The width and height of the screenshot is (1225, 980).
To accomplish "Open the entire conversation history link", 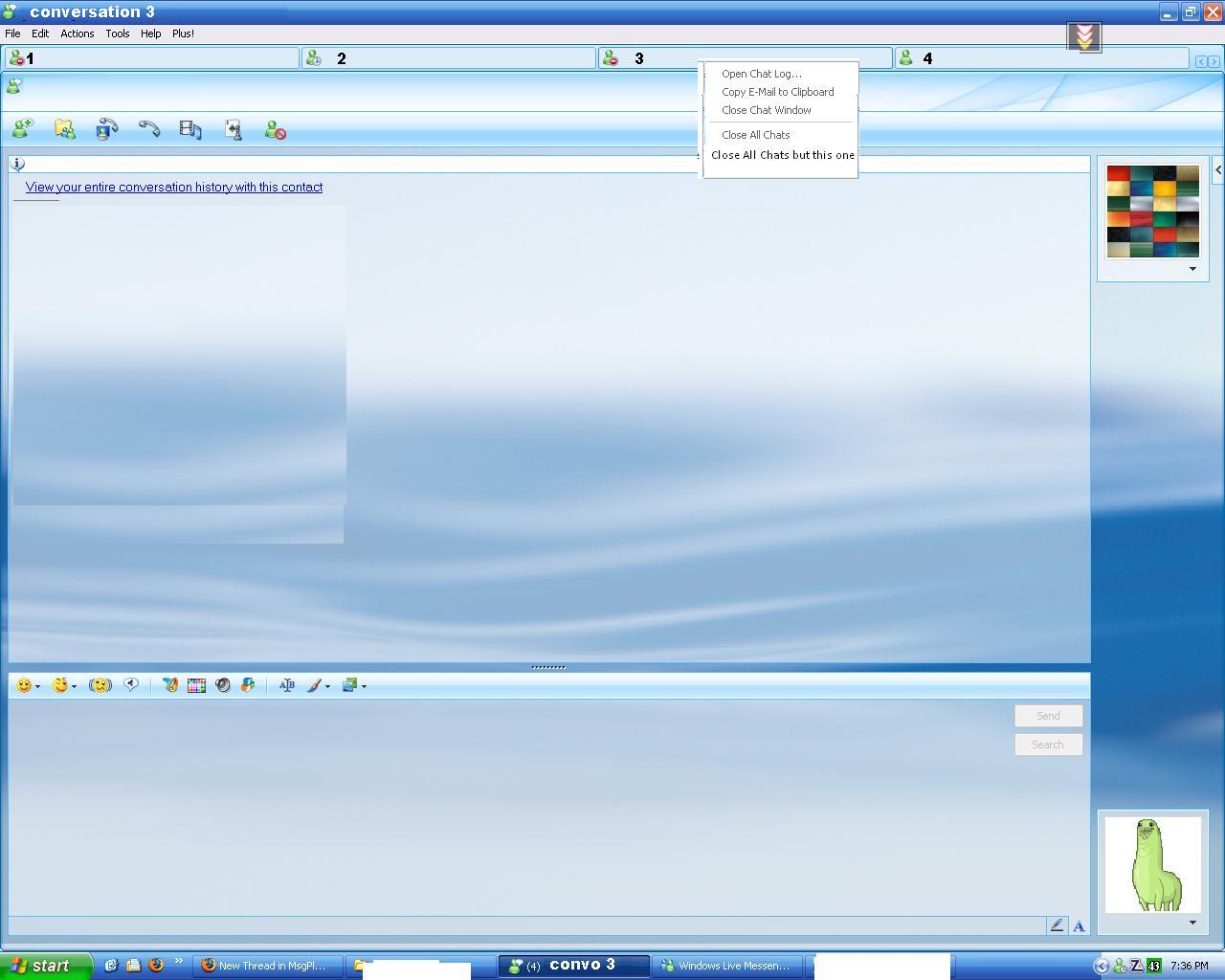I will 174,188.
